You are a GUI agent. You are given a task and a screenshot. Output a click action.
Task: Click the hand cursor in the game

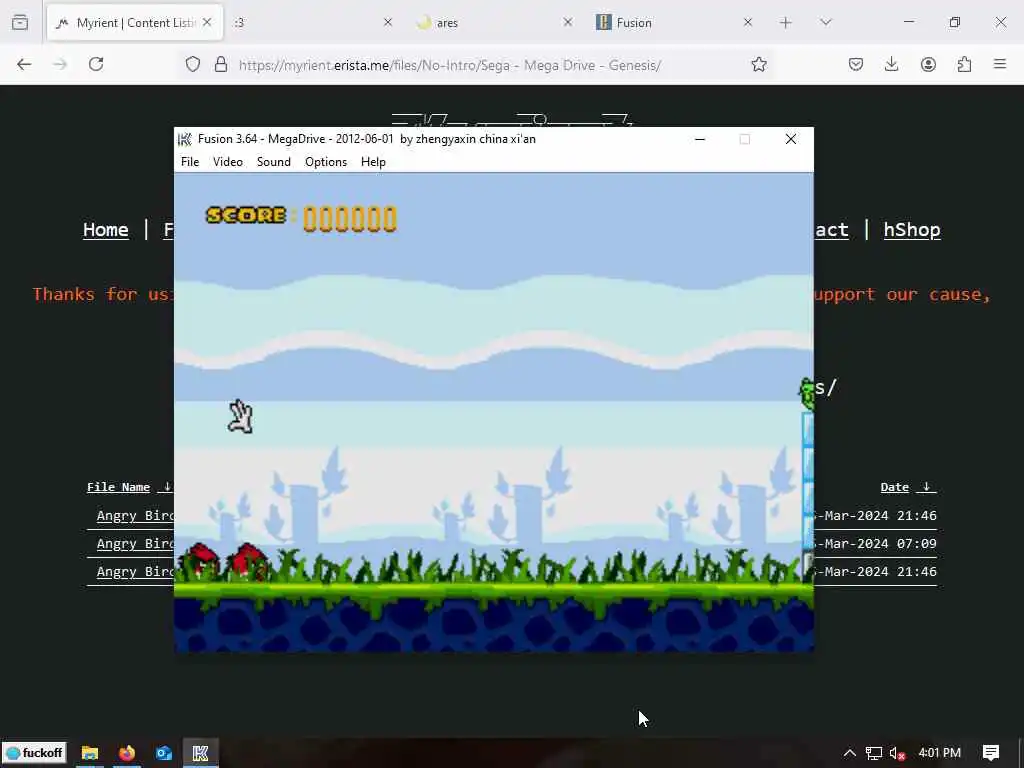pos(240,416)
